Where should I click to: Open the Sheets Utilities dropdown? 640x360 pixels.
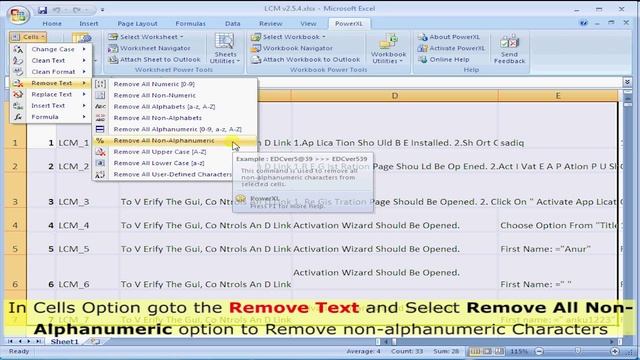point(225,49)
